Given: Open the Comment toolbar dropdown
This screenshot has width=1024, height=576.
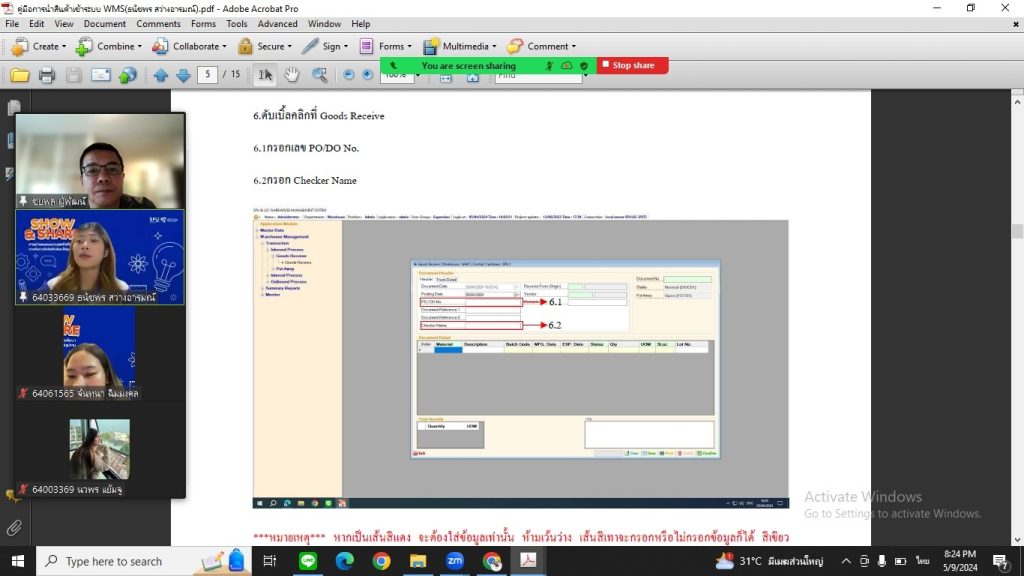Looking at the screenshot, I should click(x=541, y=46).
